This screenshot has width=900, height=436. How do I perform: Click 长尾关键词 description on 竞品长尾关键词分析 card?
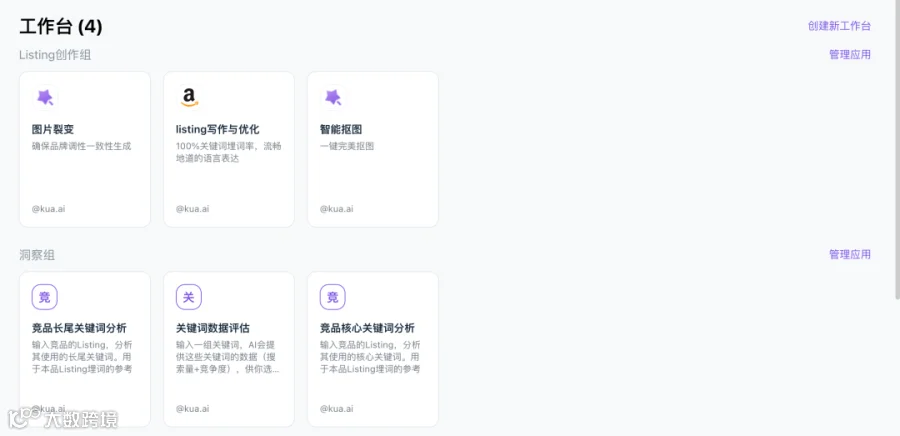tap(82, 357)
